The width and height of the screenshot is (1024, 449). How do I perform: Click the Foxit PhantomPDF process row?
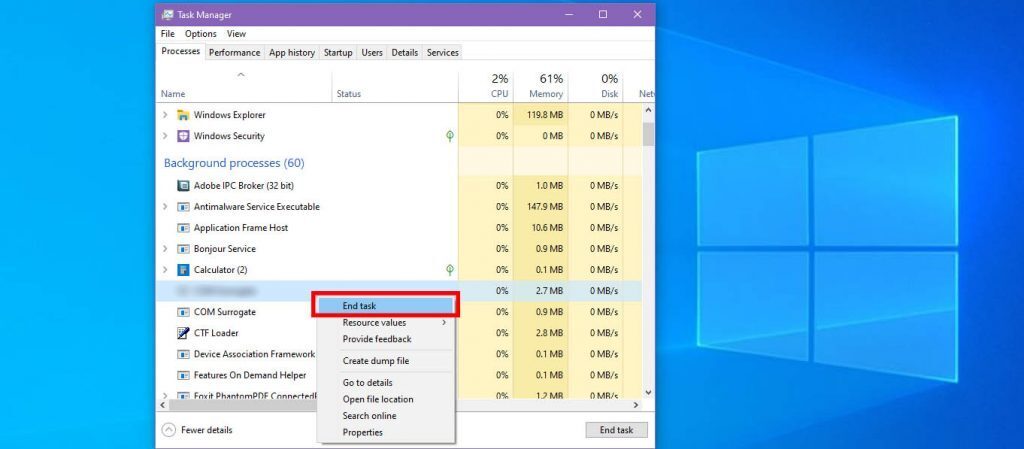pos(400,395)
